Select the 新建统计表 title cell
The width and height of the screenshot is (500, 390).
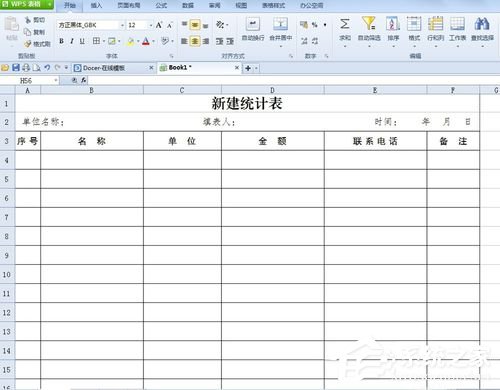pyautogui.click(x=247, y=104)
